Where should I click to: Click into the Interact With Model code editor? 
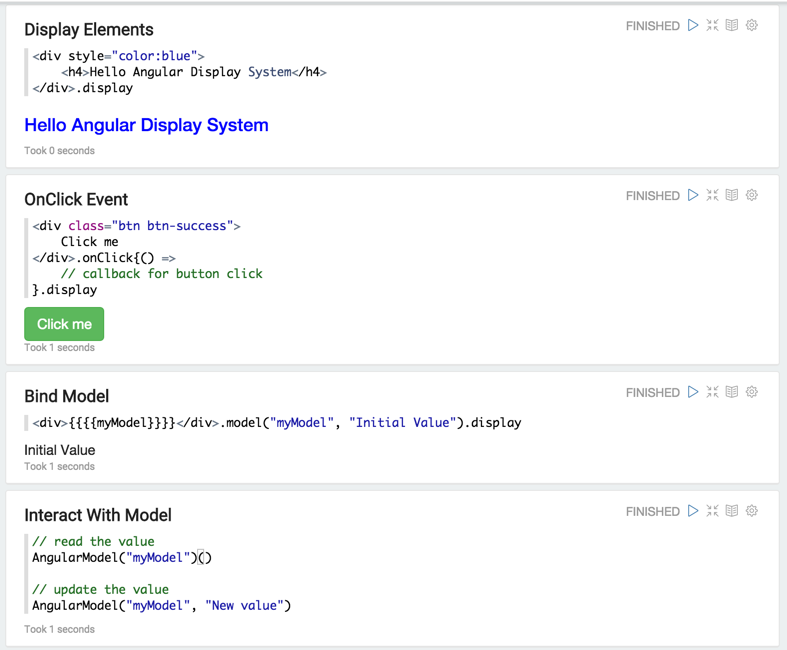tap(300, 573)
